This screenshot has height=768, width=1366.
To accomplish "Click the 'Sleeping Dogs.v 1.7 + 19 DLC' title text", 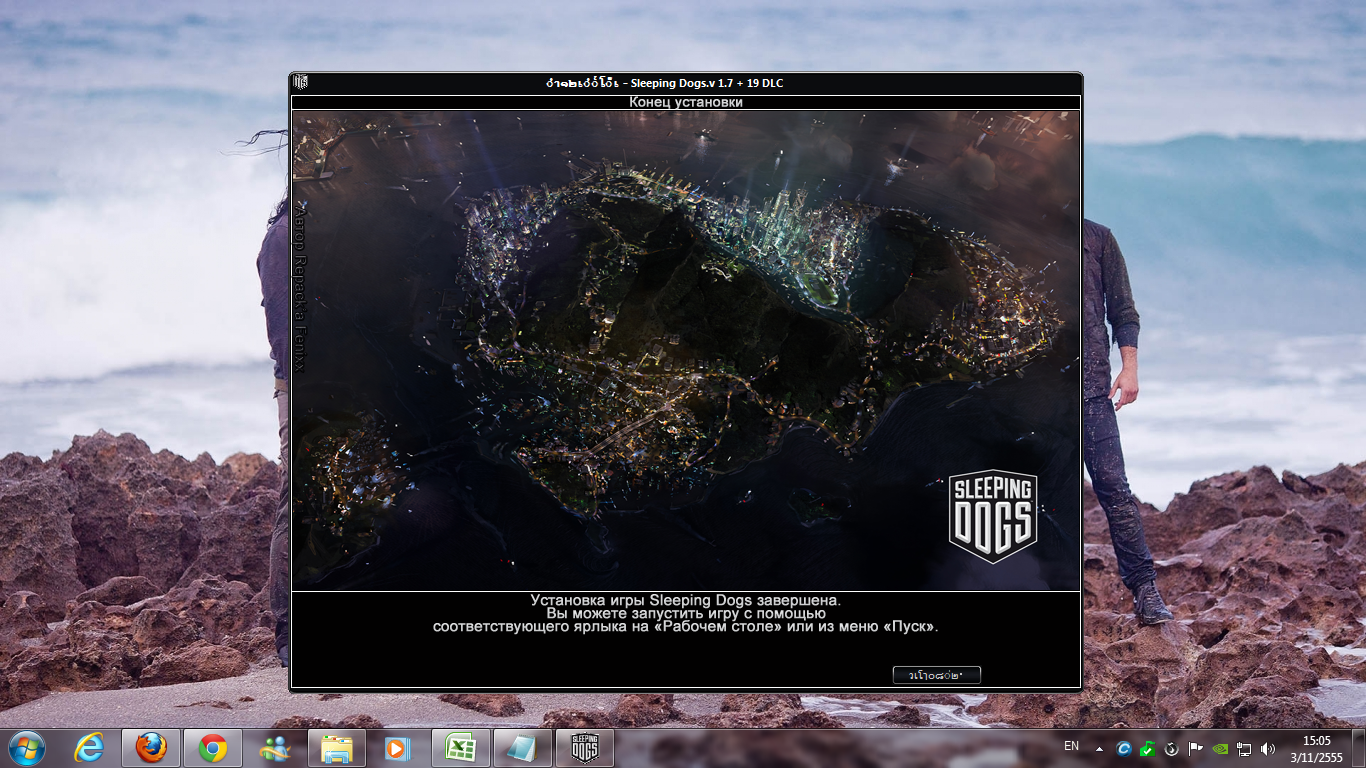I will click(x=707, y=83).
